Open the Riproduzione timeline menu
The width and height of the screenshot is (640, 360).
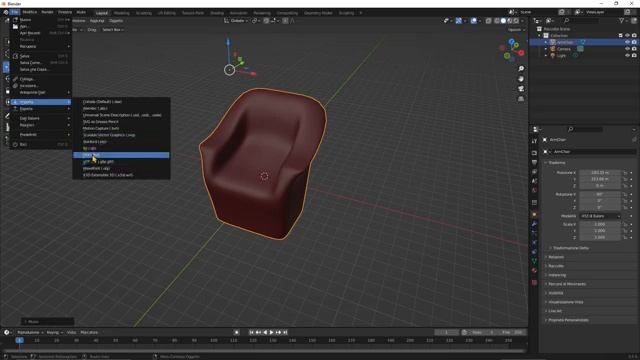coord(30,332)
